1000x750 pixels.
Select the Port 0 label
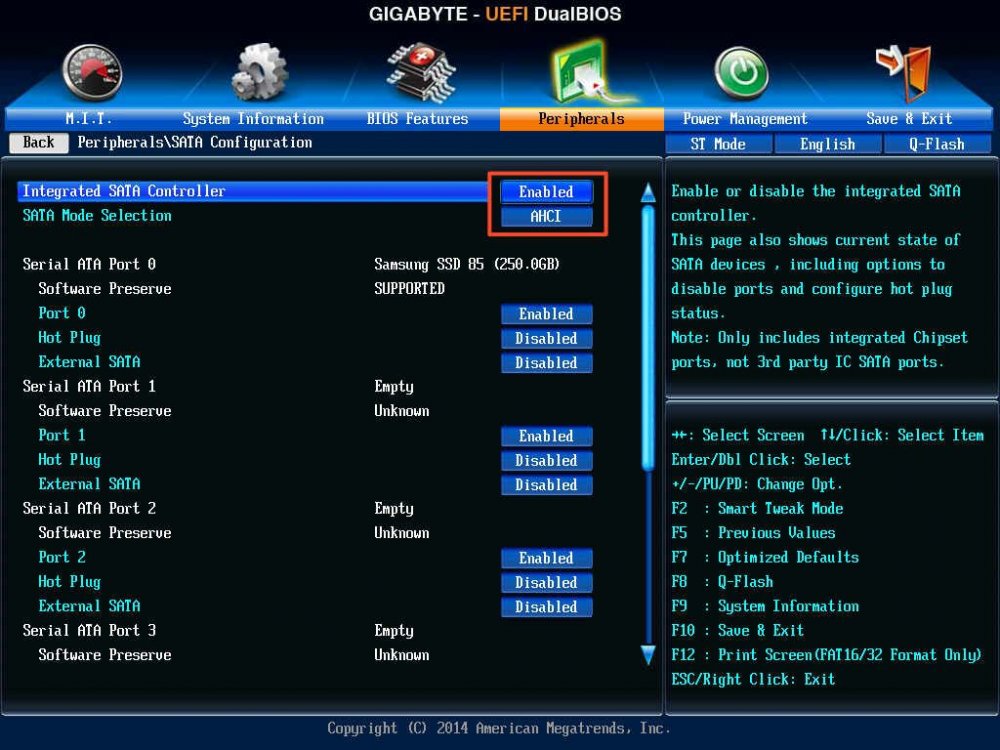(62, 313)
